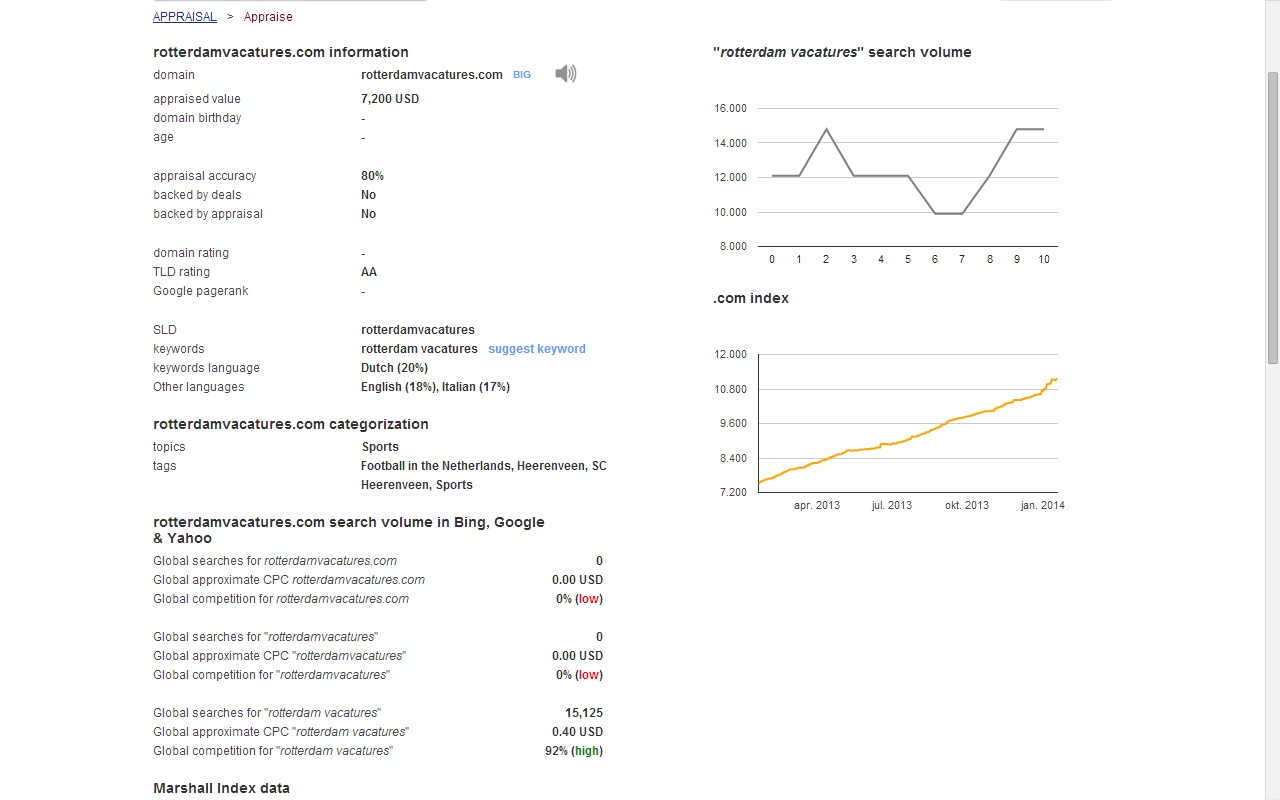Image resolution: width=1280 pixels, height=800 pixels.
Task: Click Global competition for rotterdamvacatures.com label
Action: [281, 599]
